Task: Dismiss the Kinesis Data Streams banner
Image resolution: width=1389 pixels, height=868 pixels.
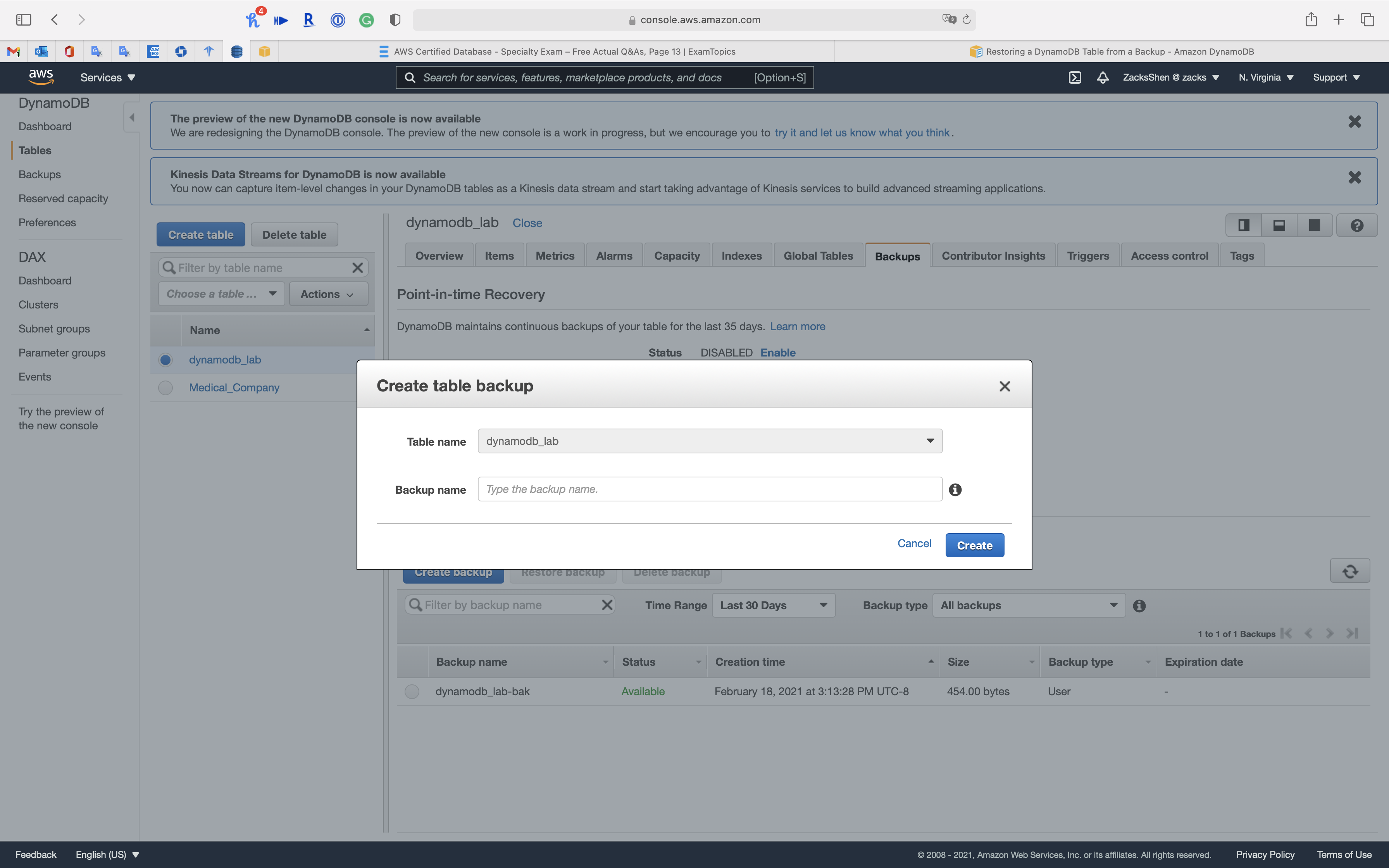Action: [x=1355, y=178]
